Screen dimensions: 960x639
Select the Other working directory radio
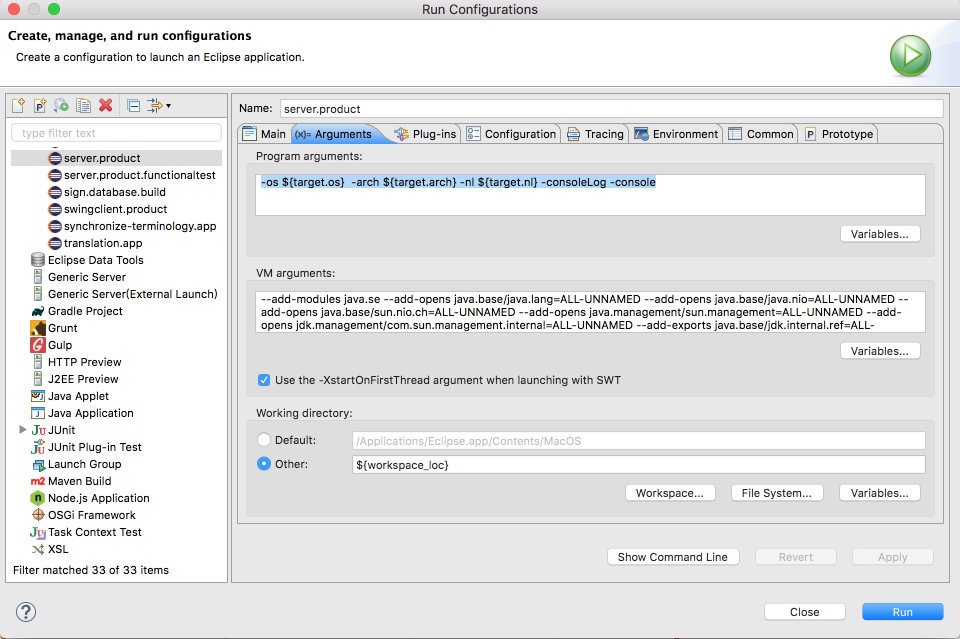click(x=264, y=464)
